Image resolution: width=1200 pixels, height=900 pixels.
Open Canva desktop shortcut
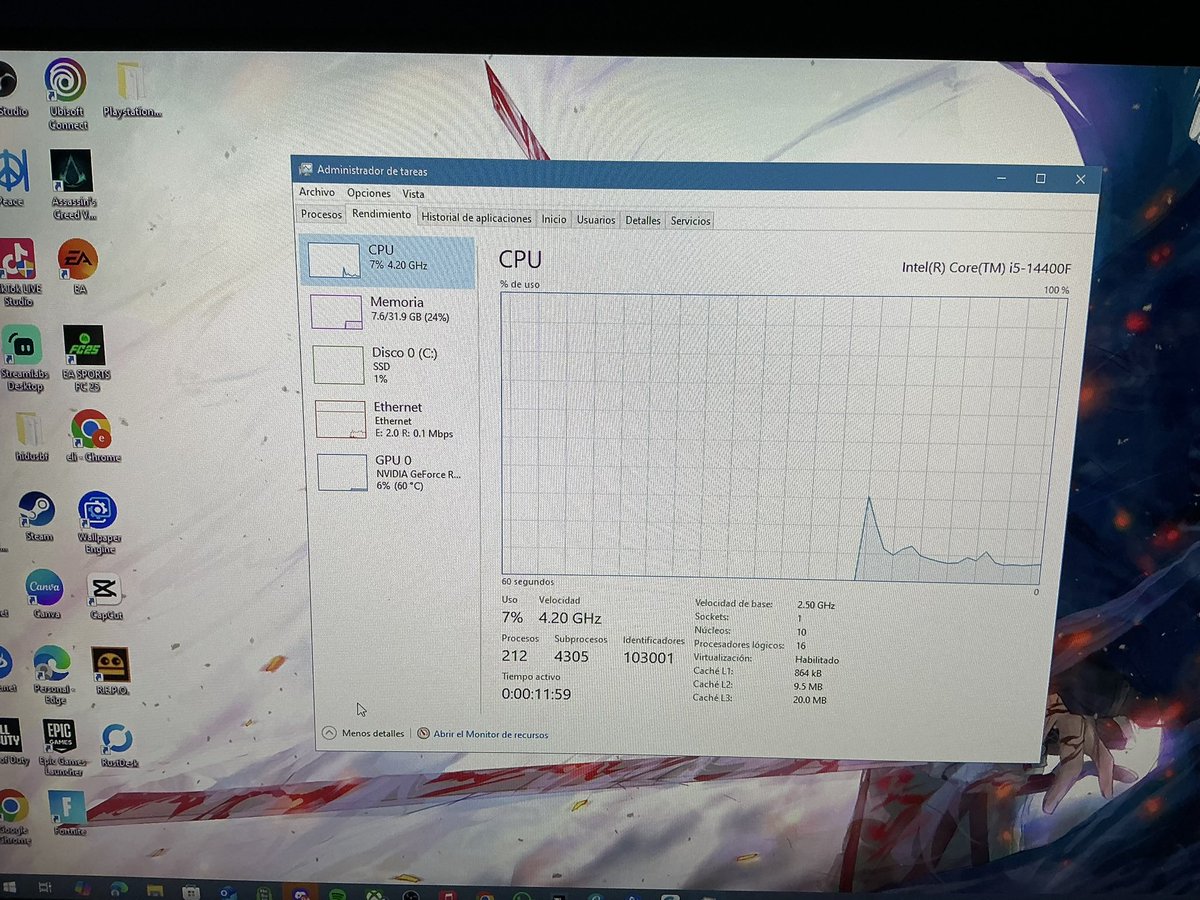pos(44,595)
